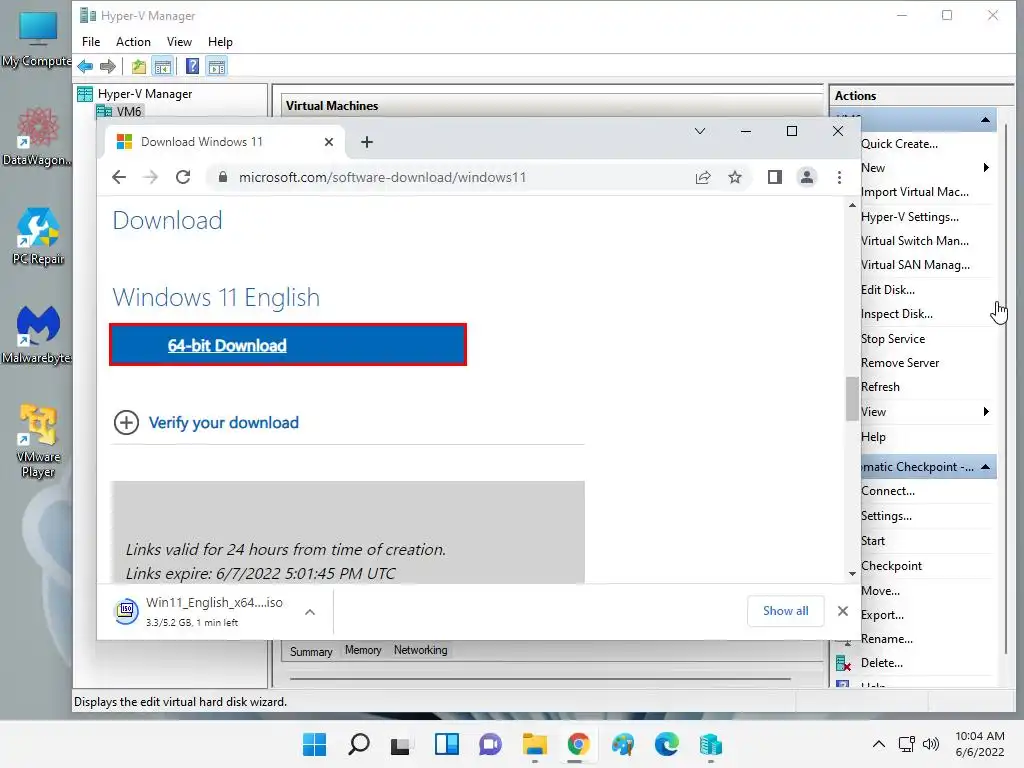Click the Hyper-V Manager taskbar icon

711,744
